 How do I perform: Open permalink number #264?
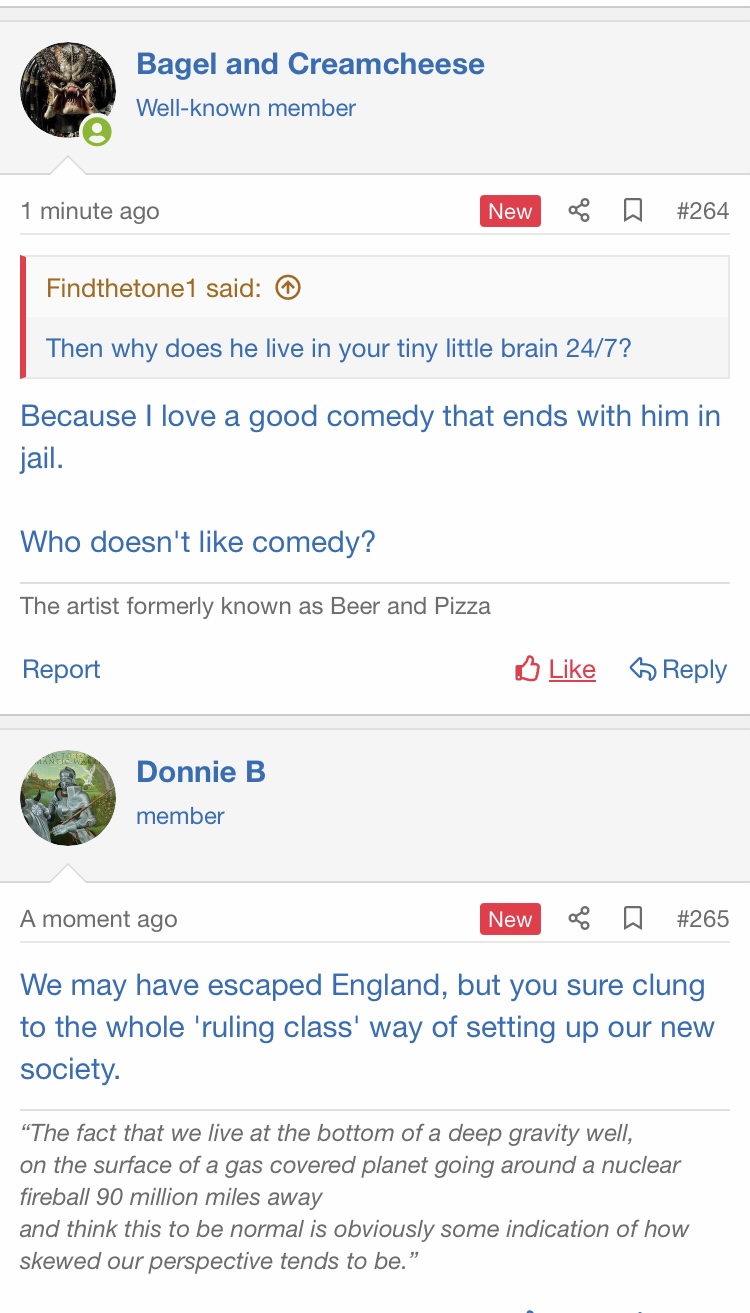702,211
